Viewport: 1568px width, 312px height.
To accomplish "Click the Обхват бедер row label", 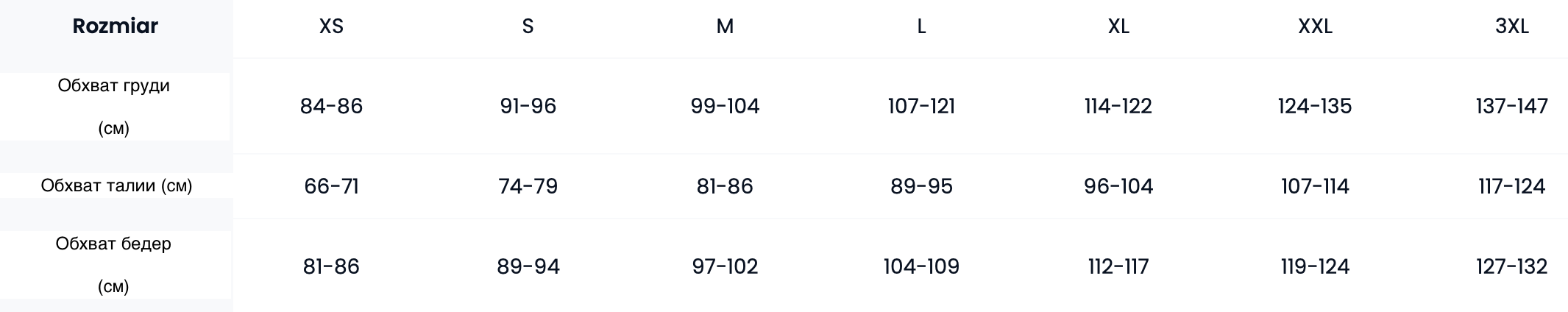I will [x=114, y=265].
